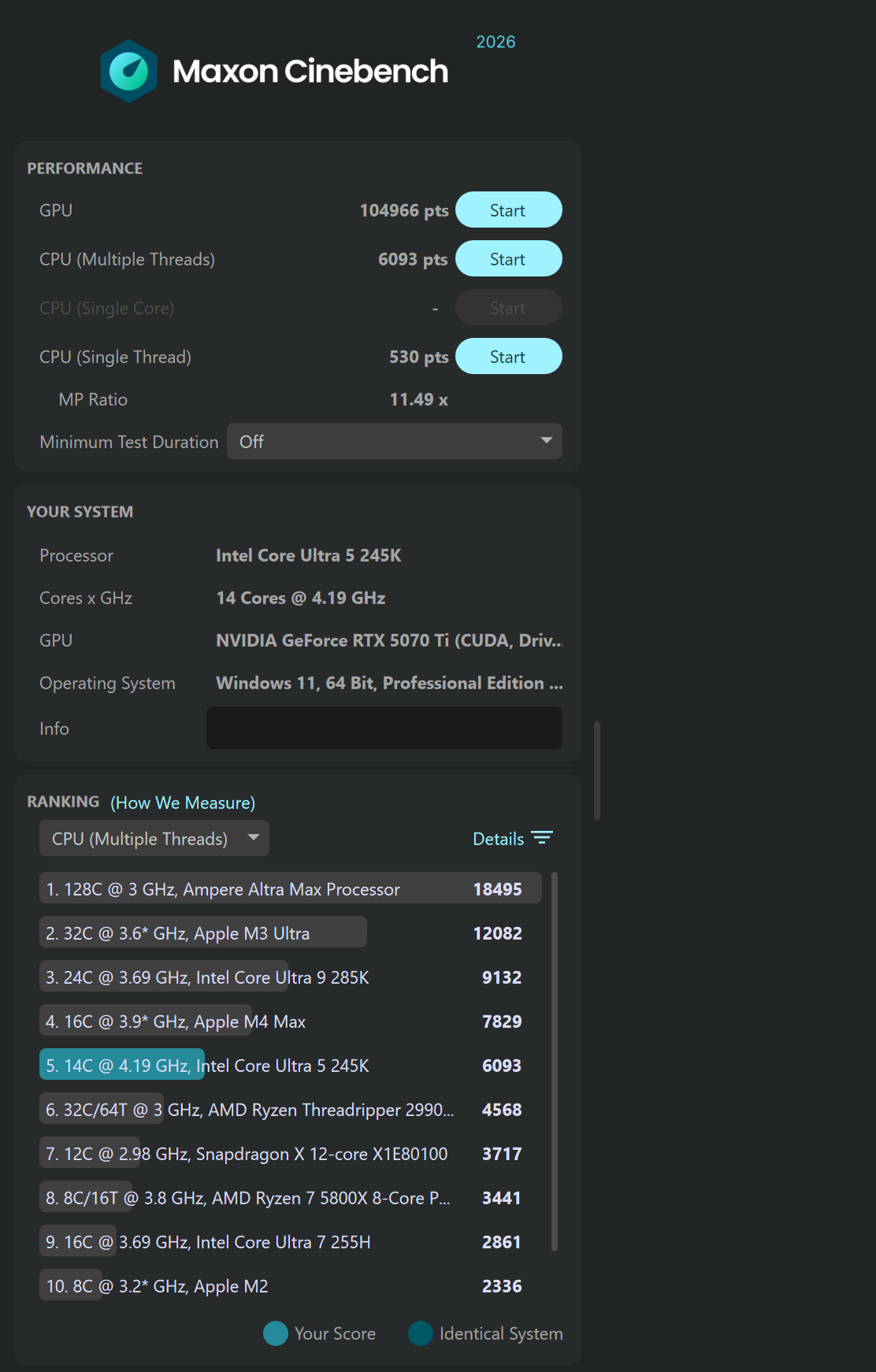This screenshot has width=876, height=1372.
Task: Click the disabled CPU Single Core Start button
Action: coord(508,308)
